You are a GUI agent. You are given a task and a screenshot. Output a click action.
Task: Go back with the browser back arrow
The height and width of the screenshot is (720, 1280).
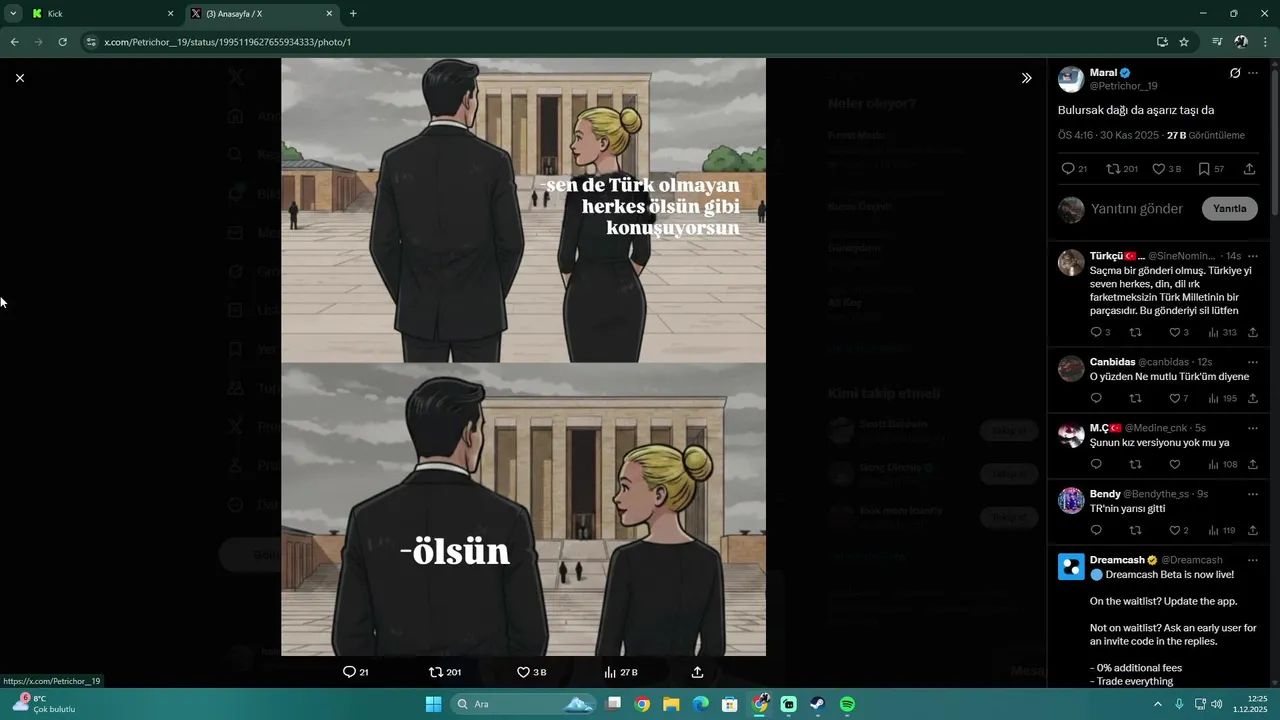[x=14, y=42]
